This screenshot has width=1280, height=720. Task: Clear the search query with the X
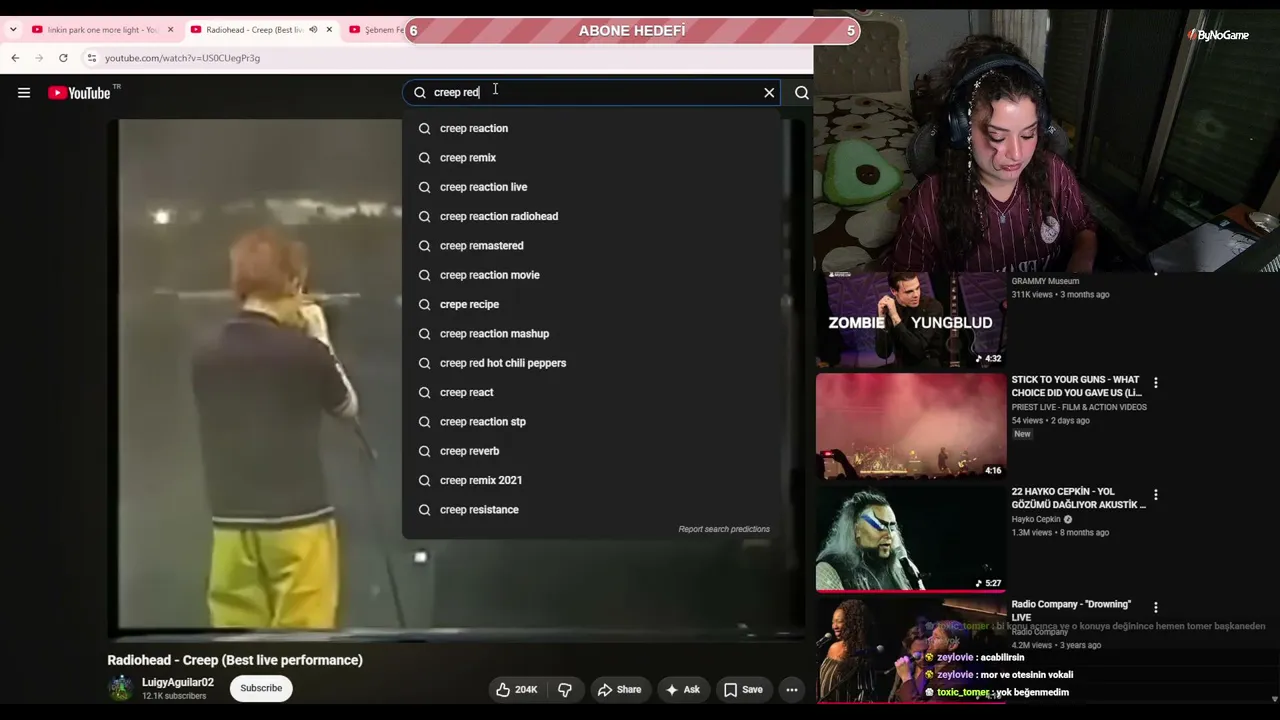pyautogui.click(x=769, y=93)
